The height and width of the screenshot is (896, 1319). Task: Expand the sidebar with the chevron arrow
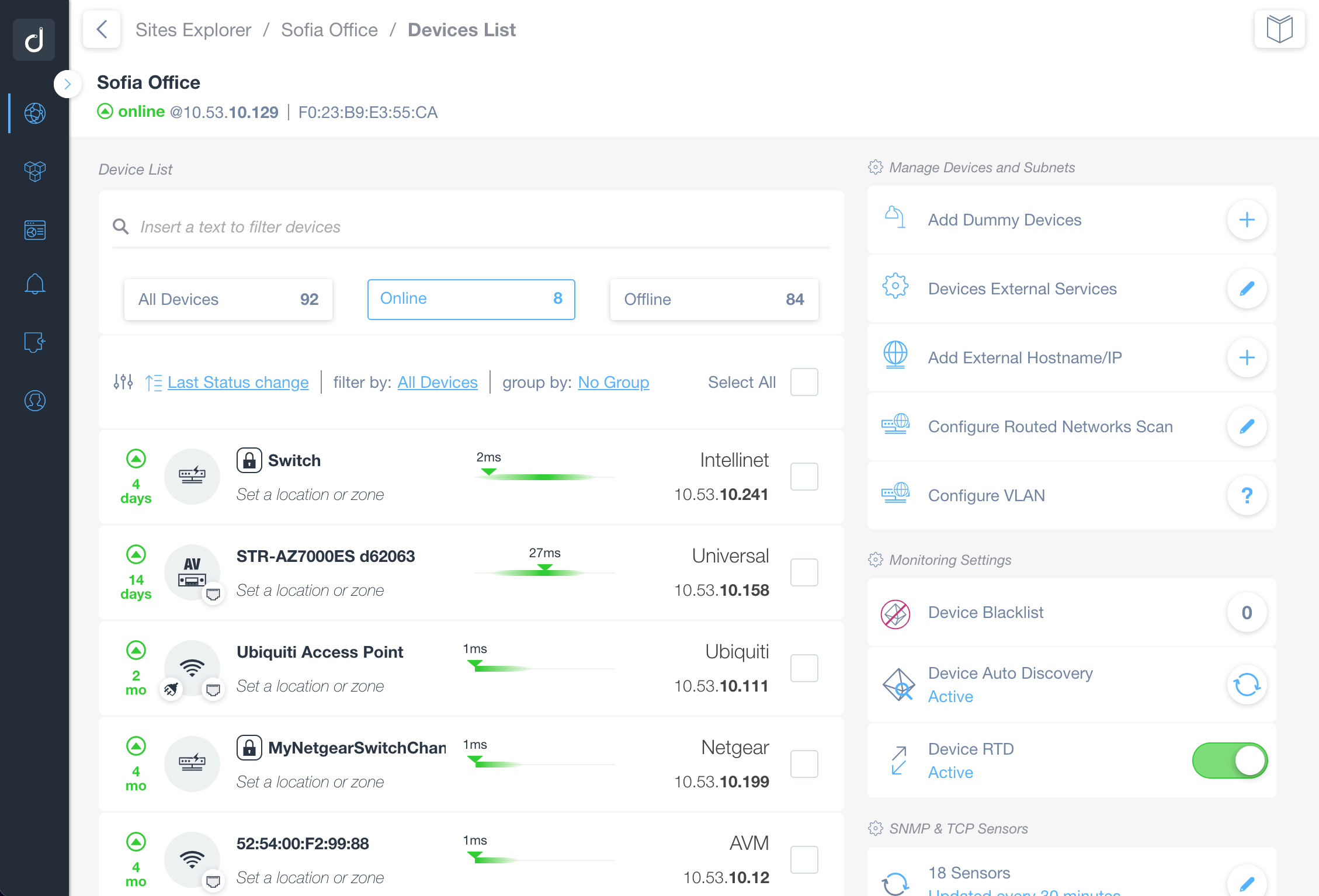67,84
